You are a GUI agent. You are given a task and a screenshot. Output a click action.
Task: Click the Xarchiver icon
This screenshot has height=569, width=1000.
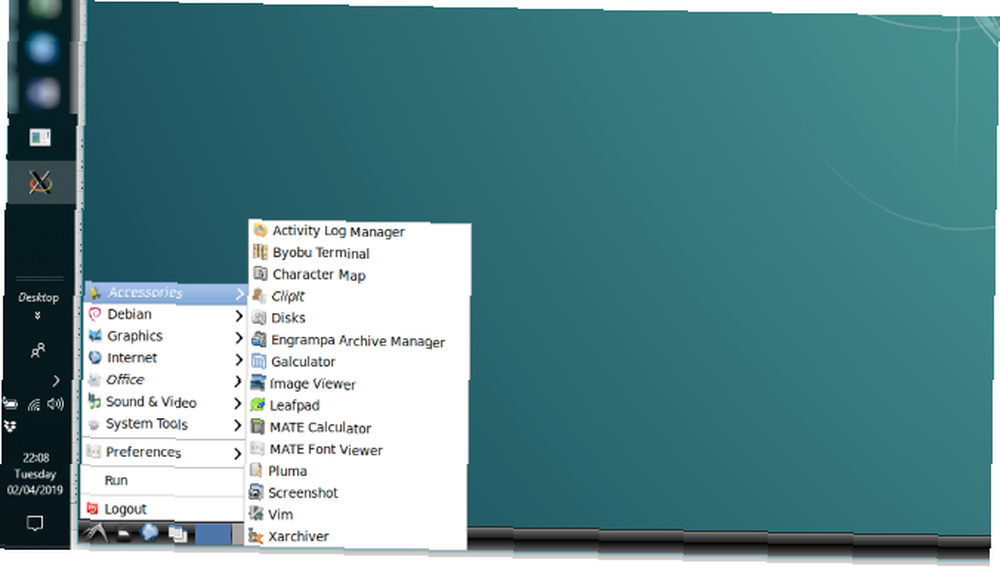click(x=256, y=536)
